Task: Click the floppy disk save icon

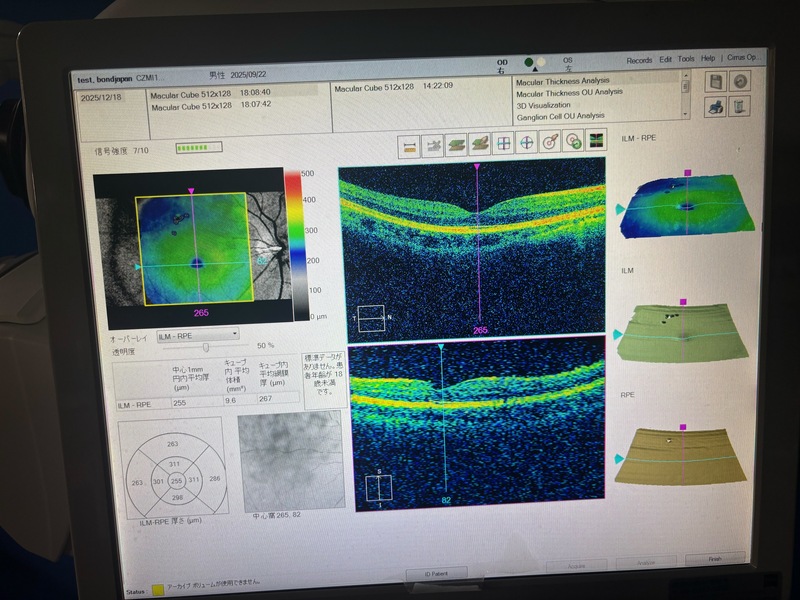Action: coord(715,82)
